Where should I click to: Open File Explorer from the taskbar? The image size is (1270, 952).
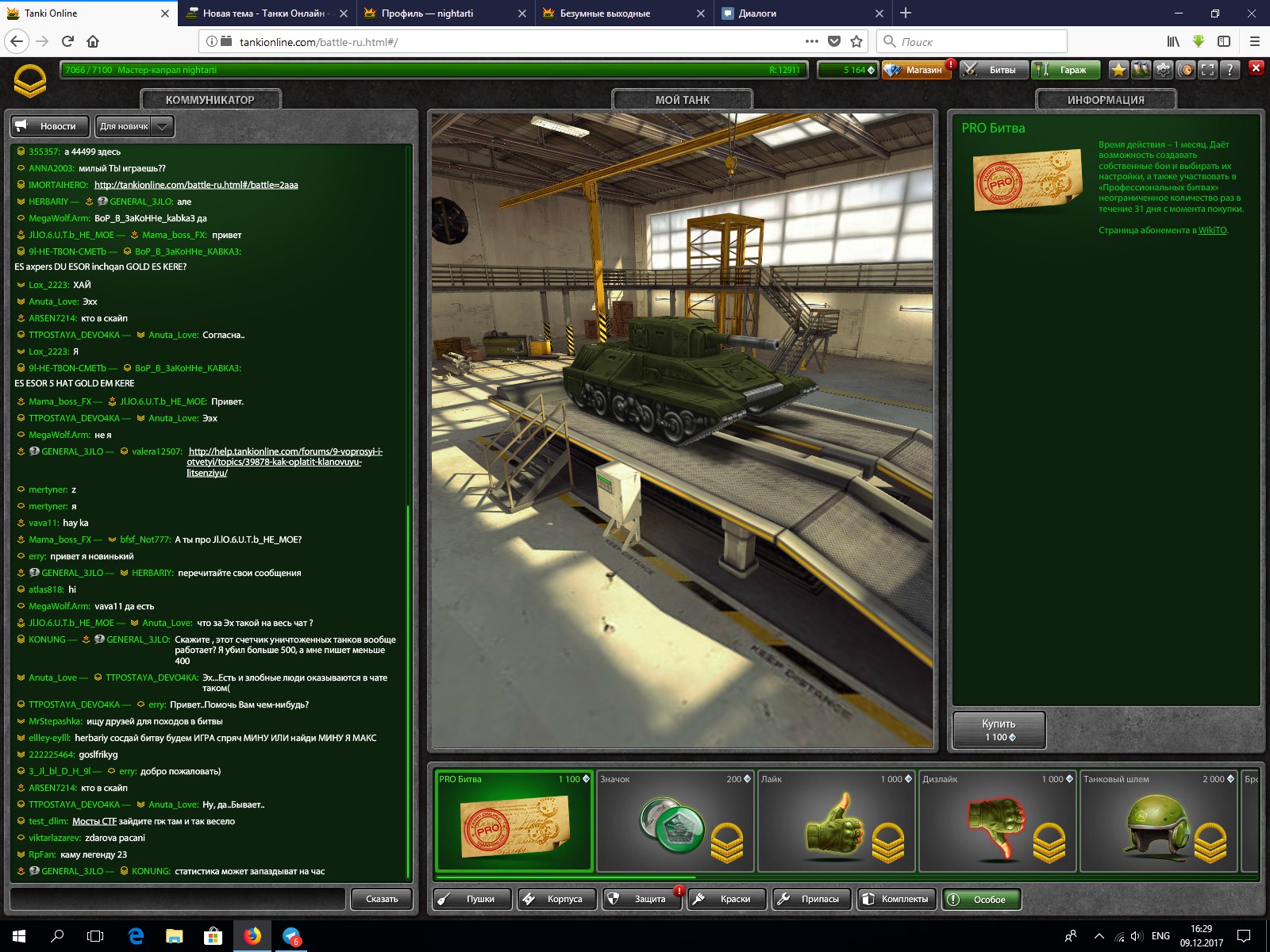tap(175, 936)
